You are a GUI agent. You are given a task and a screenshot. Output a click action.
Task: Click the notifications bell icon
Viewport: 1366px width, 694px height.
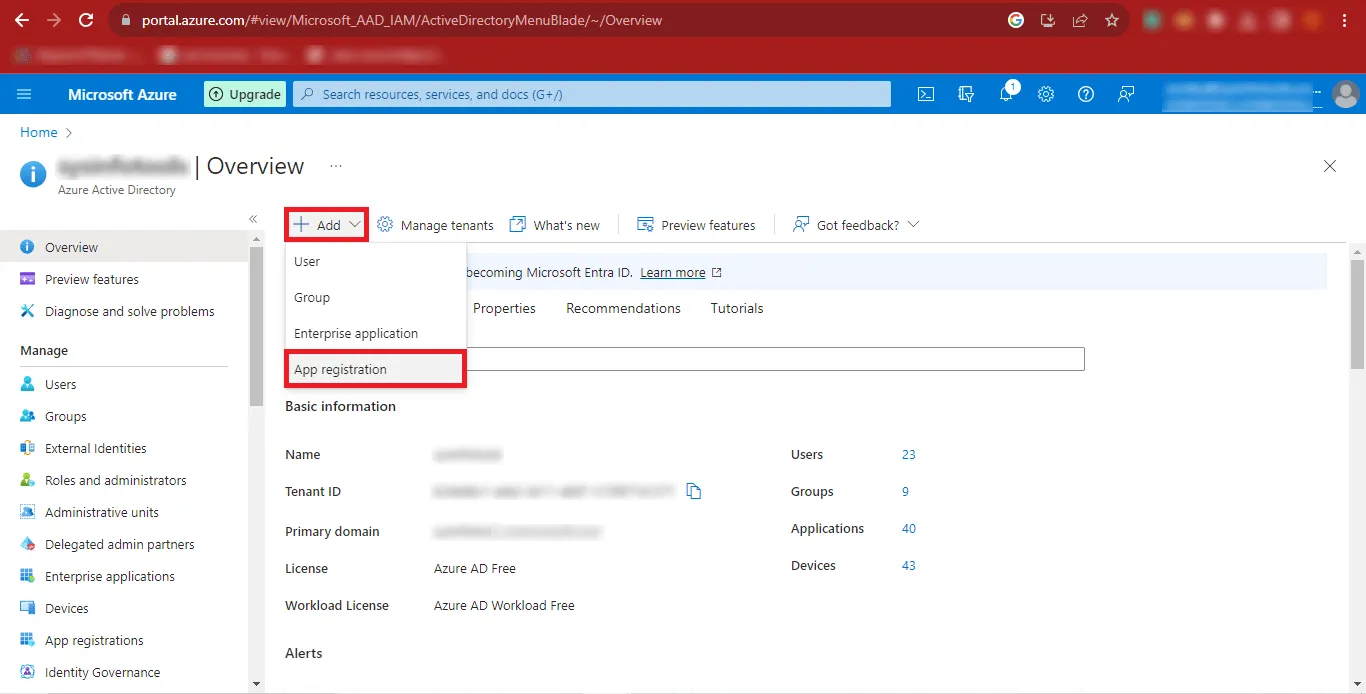[x=1006, y=94]
